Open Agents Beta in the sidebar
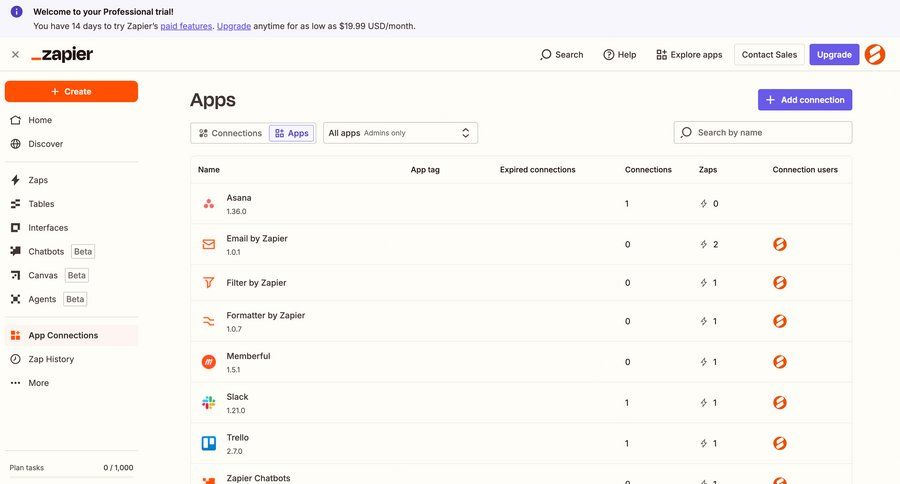The height and width of the screenshot is (484, 900). click(71, 299)
